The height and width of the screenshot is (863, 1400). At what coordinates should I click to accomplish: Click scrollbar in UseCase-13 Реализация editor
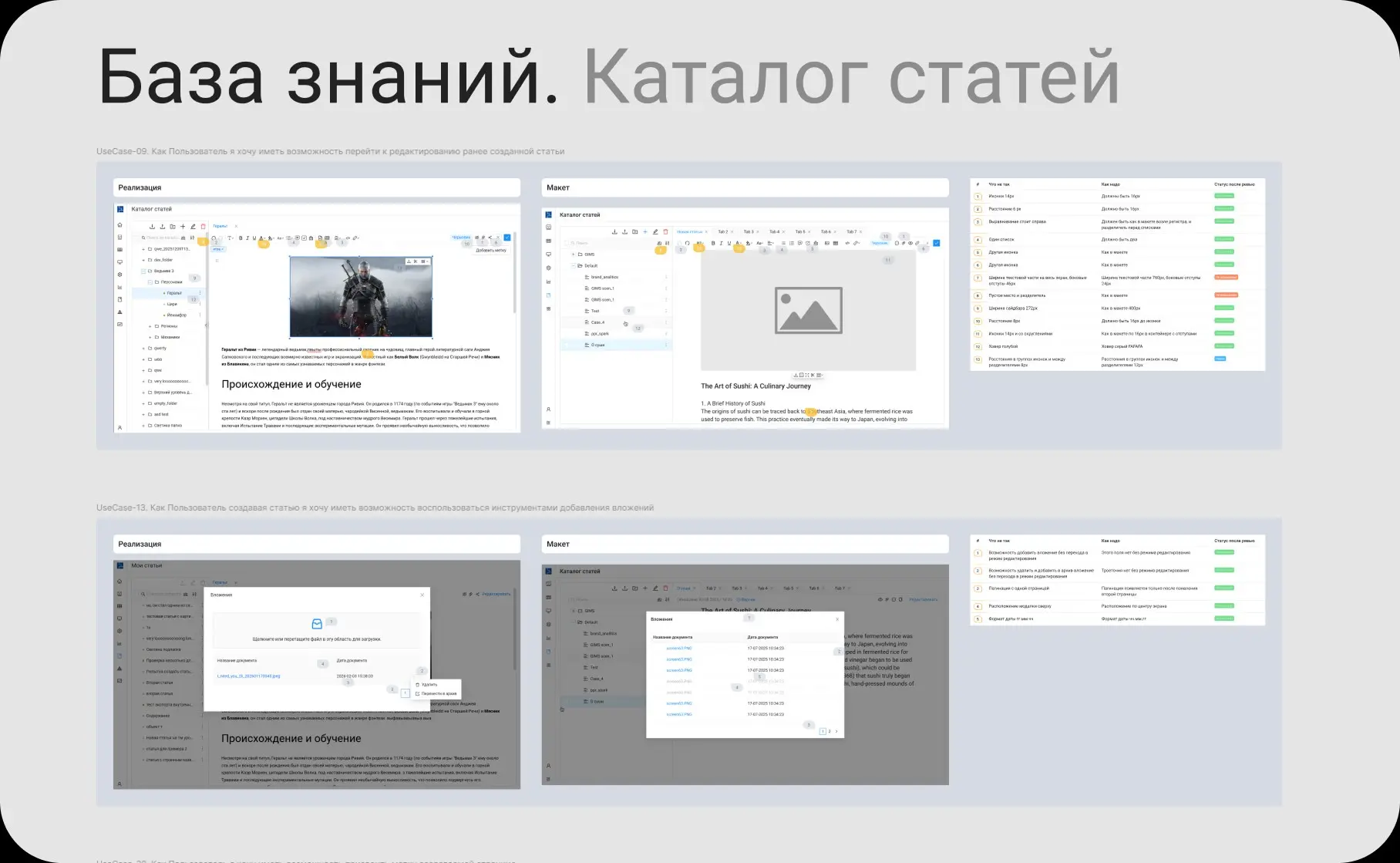click(x=514, y=629)
